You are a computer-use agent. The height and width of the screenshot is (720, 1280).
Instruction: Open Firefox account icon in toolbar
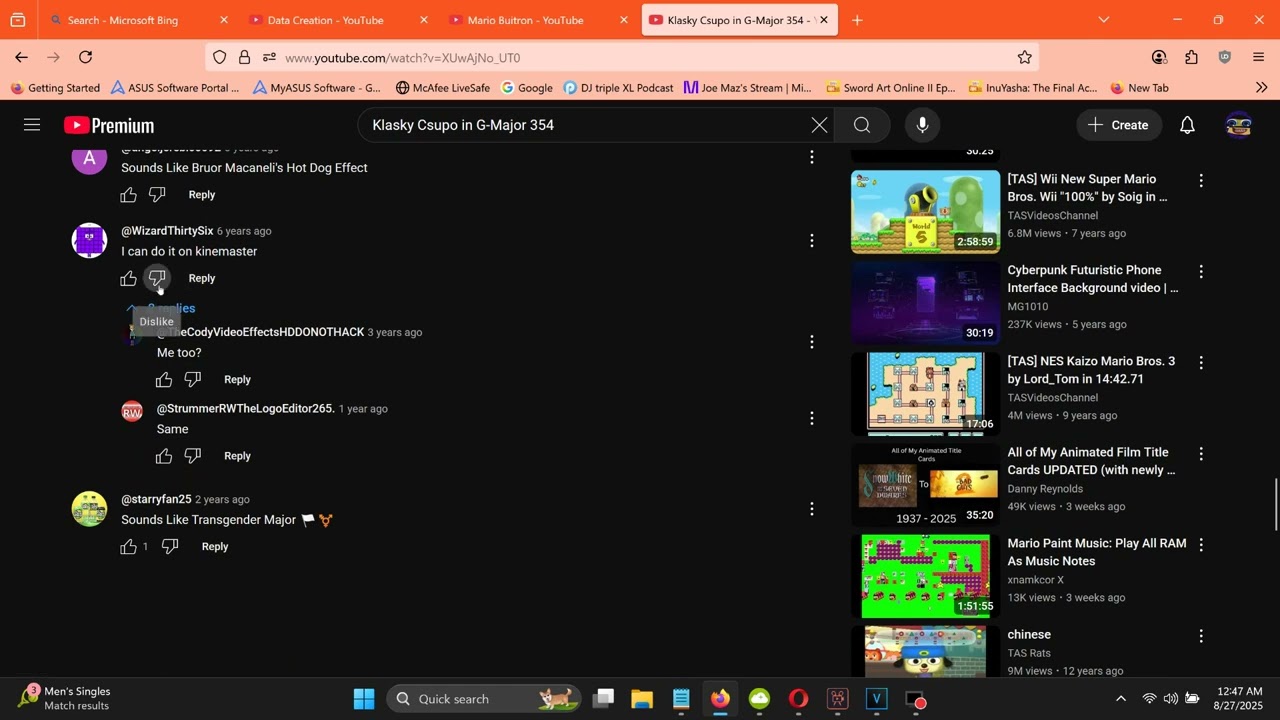(x=1159, y=58)
